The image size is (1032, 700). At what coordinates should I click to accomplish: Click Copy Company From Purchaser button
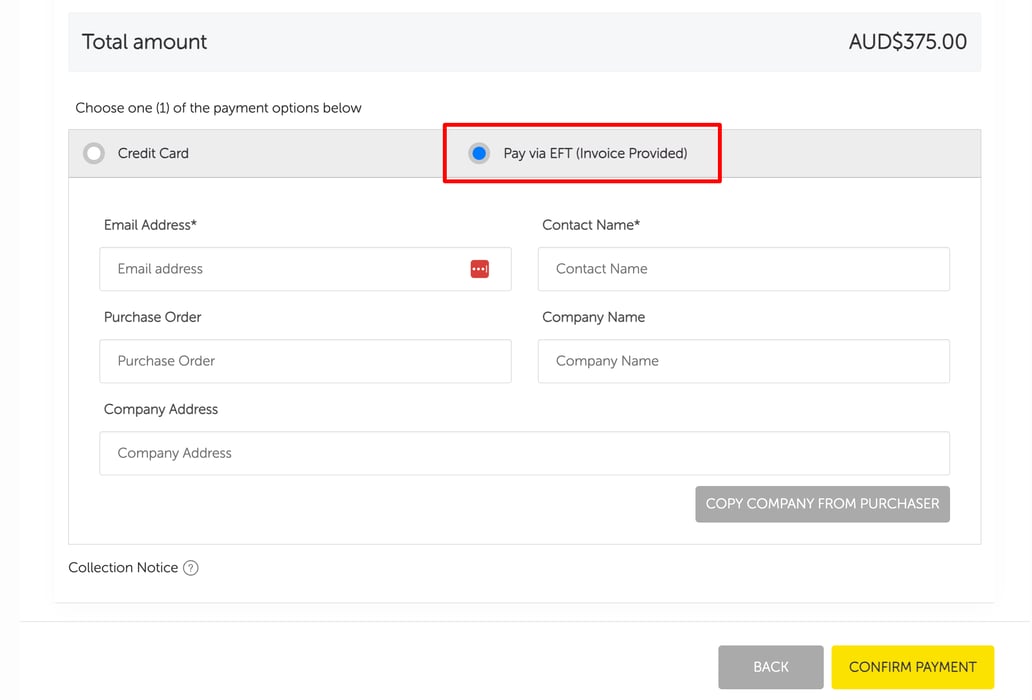[823, 504]
